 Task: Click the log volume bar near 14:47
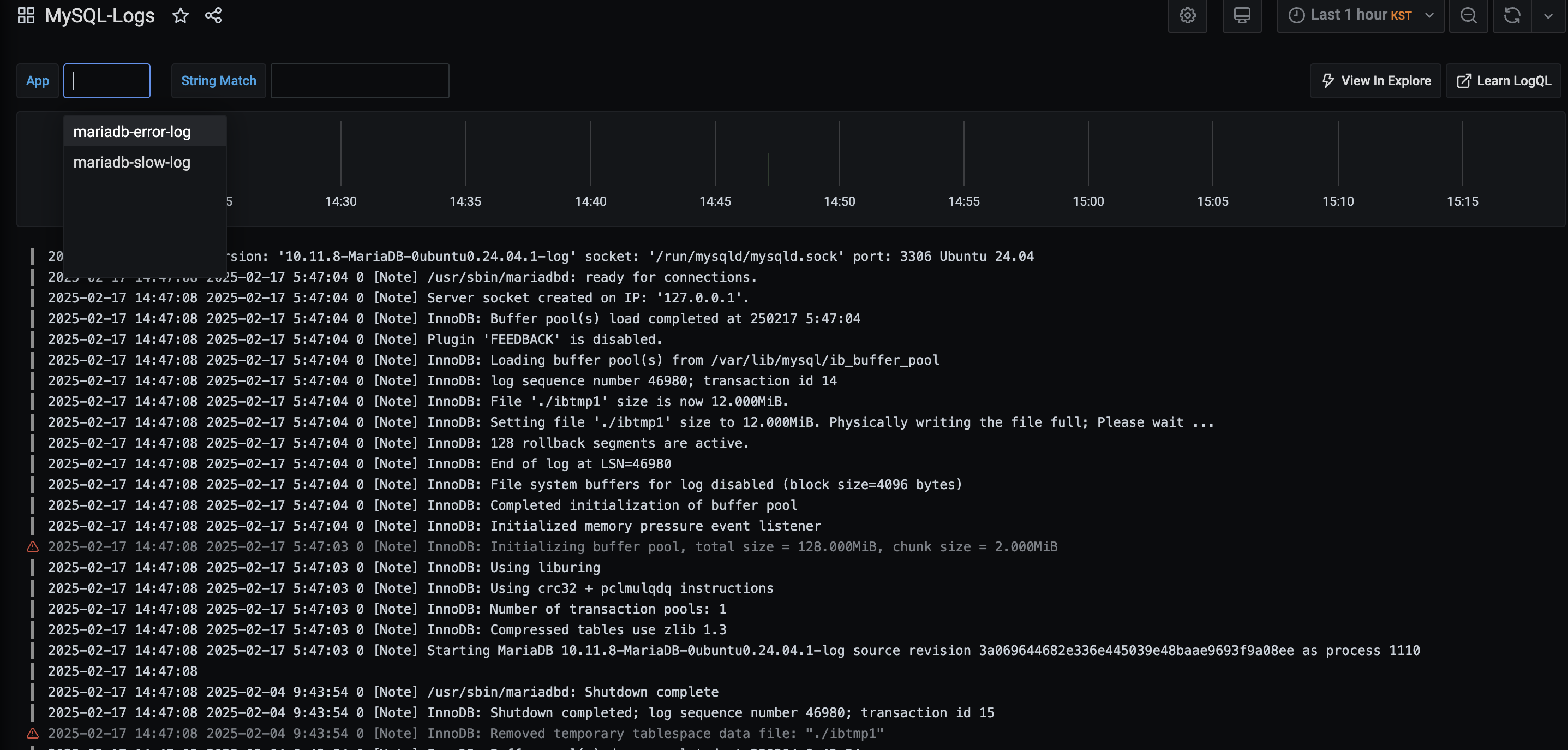(769, 170)
